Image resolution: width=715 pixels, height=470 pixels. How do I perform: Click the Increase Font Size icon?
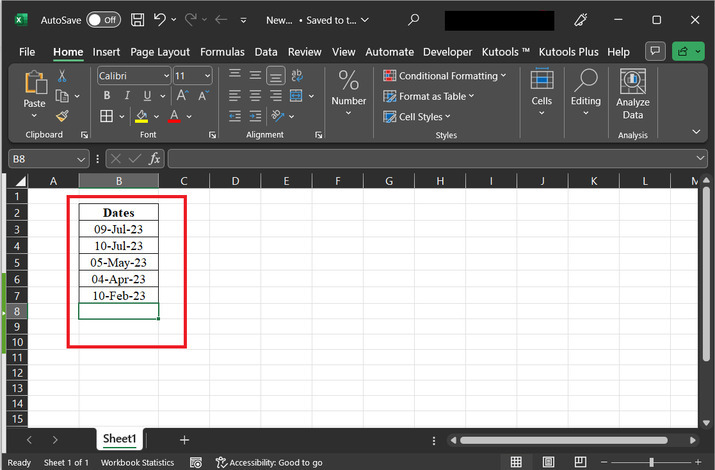point(183,96)
